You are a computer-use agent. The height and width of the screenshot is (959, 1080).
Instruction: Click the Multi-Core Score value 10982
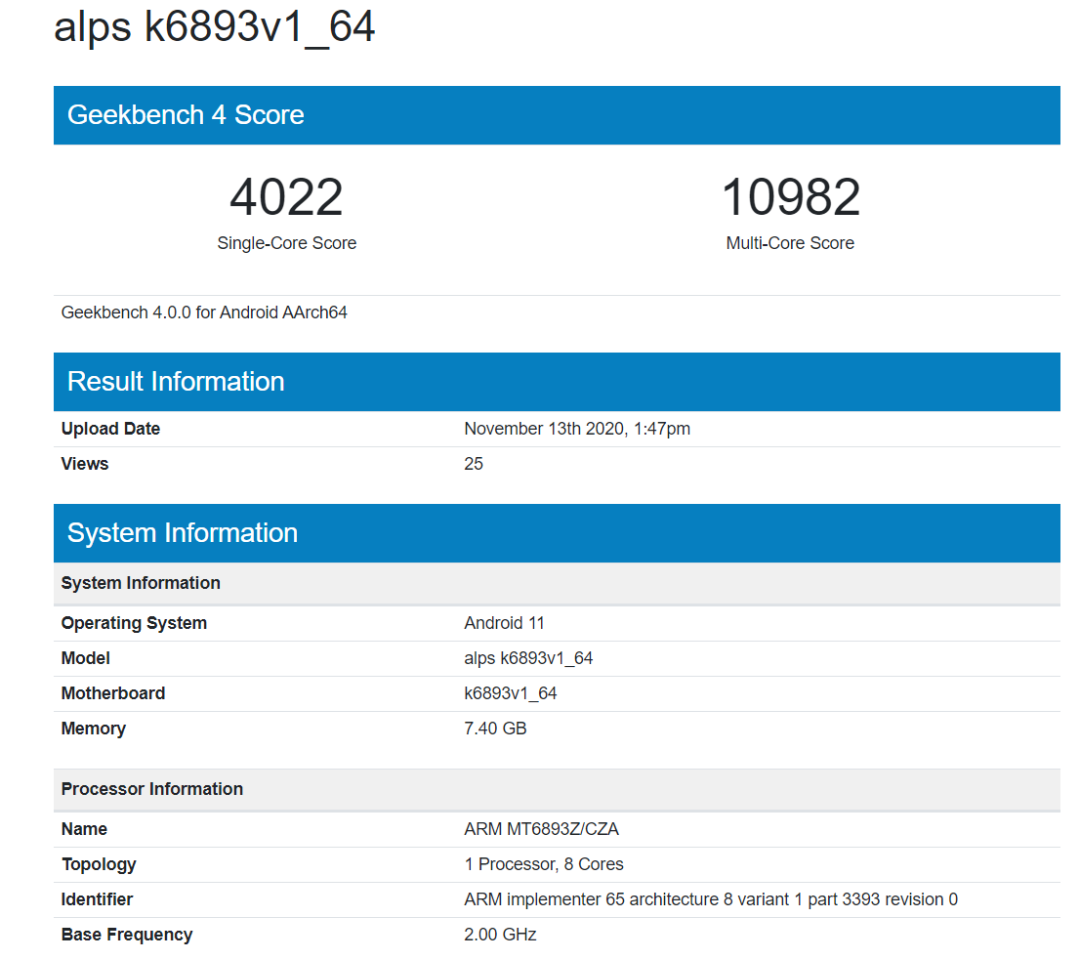click(x=790, y=198)
